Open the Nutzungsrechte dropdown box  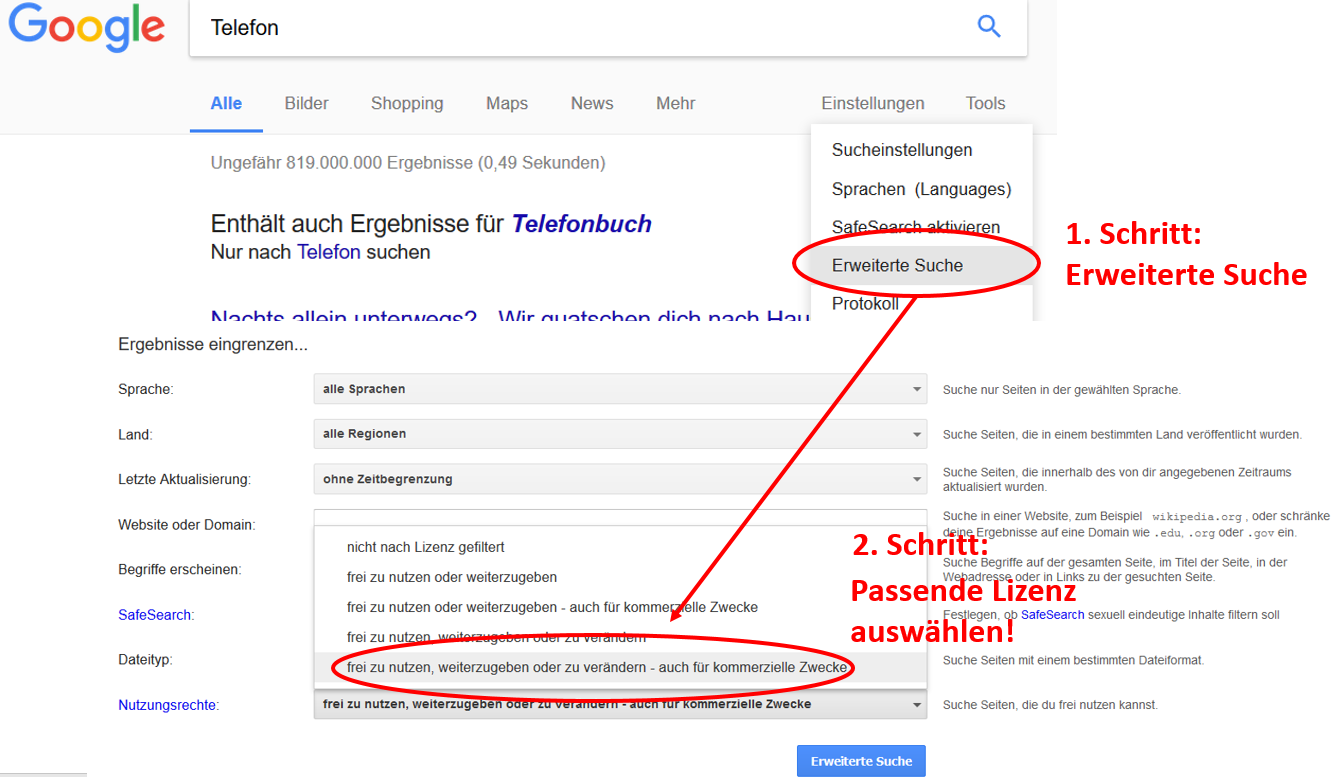coord(620,704)
